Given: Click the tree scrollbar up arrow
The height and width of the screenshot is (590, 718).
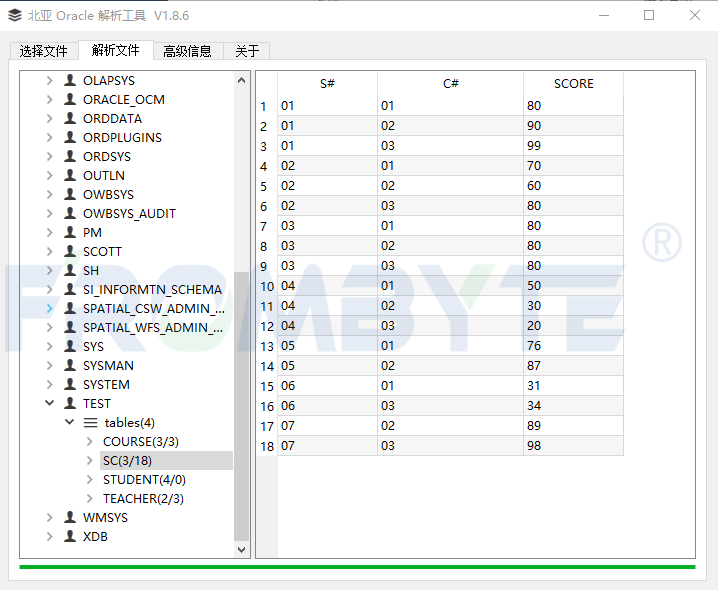Looking at the screenshot, I should (x=241, y=81).
